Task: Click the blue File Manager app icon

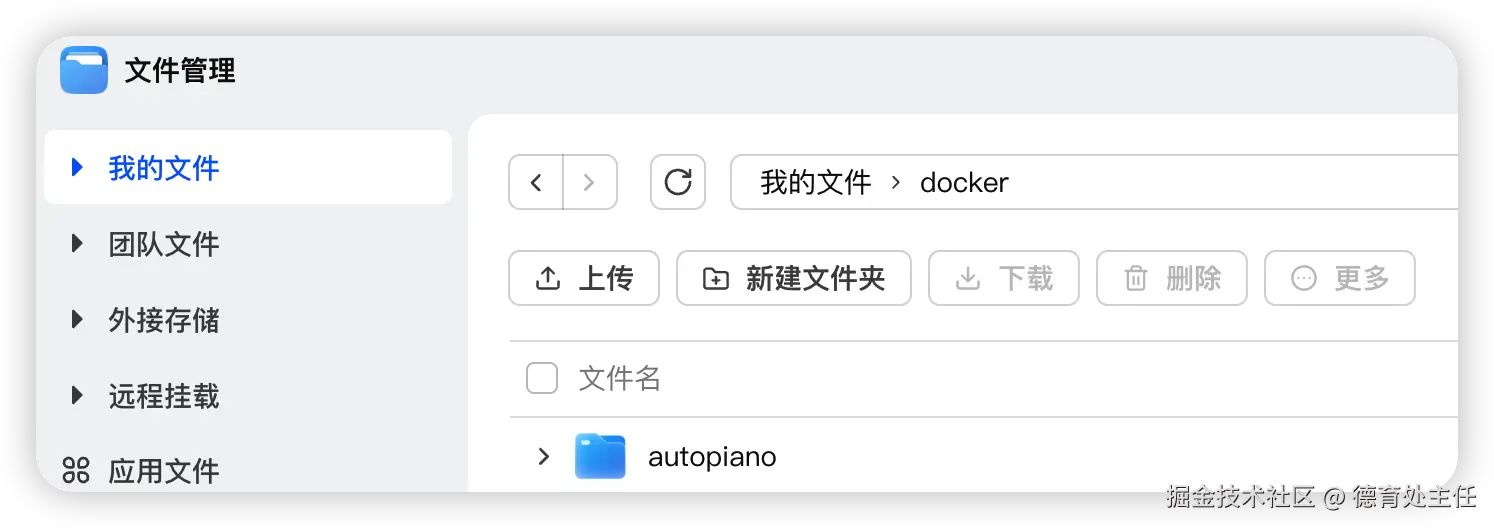Action: [84, 70]
